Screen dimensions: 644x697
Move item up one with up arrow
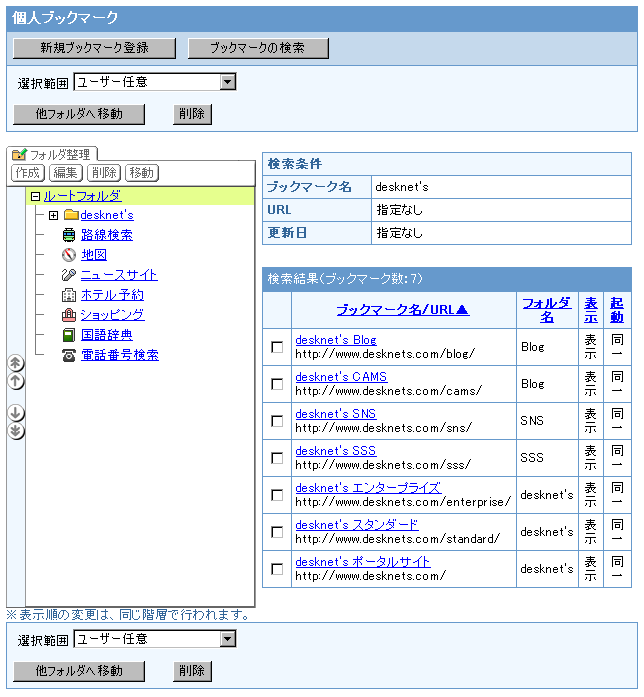[16, 381]
